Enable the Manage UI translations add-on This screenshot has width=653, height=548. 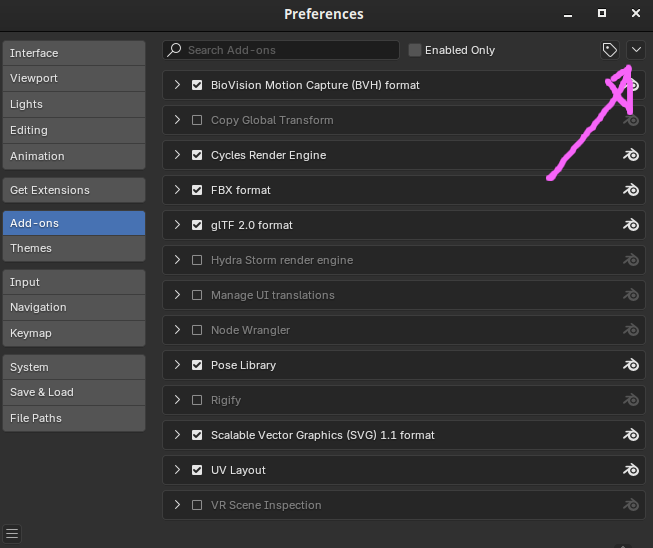coord(197,295)
